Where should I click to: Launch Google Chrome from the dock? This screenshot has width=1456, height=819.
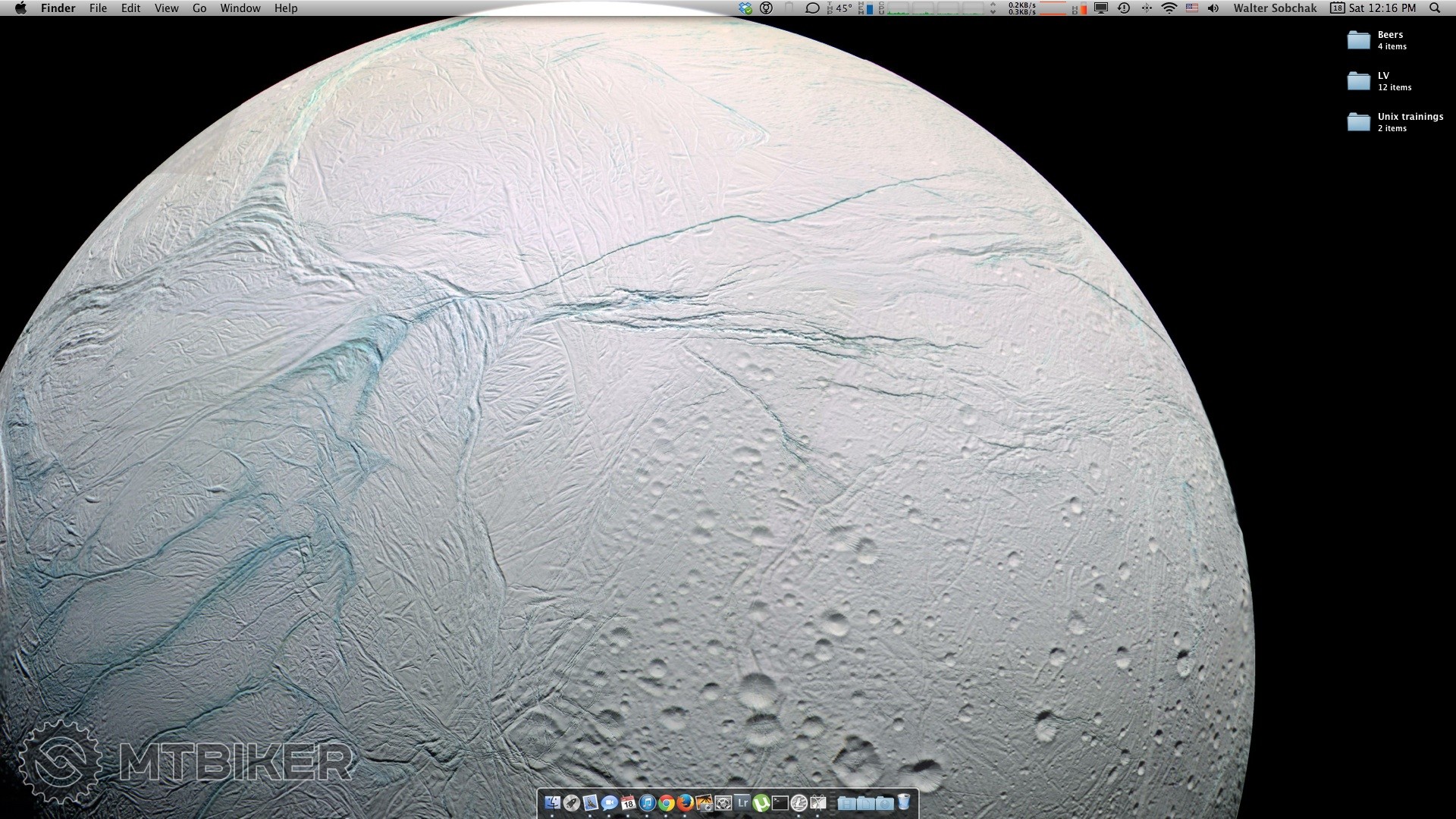coord(667,802)
